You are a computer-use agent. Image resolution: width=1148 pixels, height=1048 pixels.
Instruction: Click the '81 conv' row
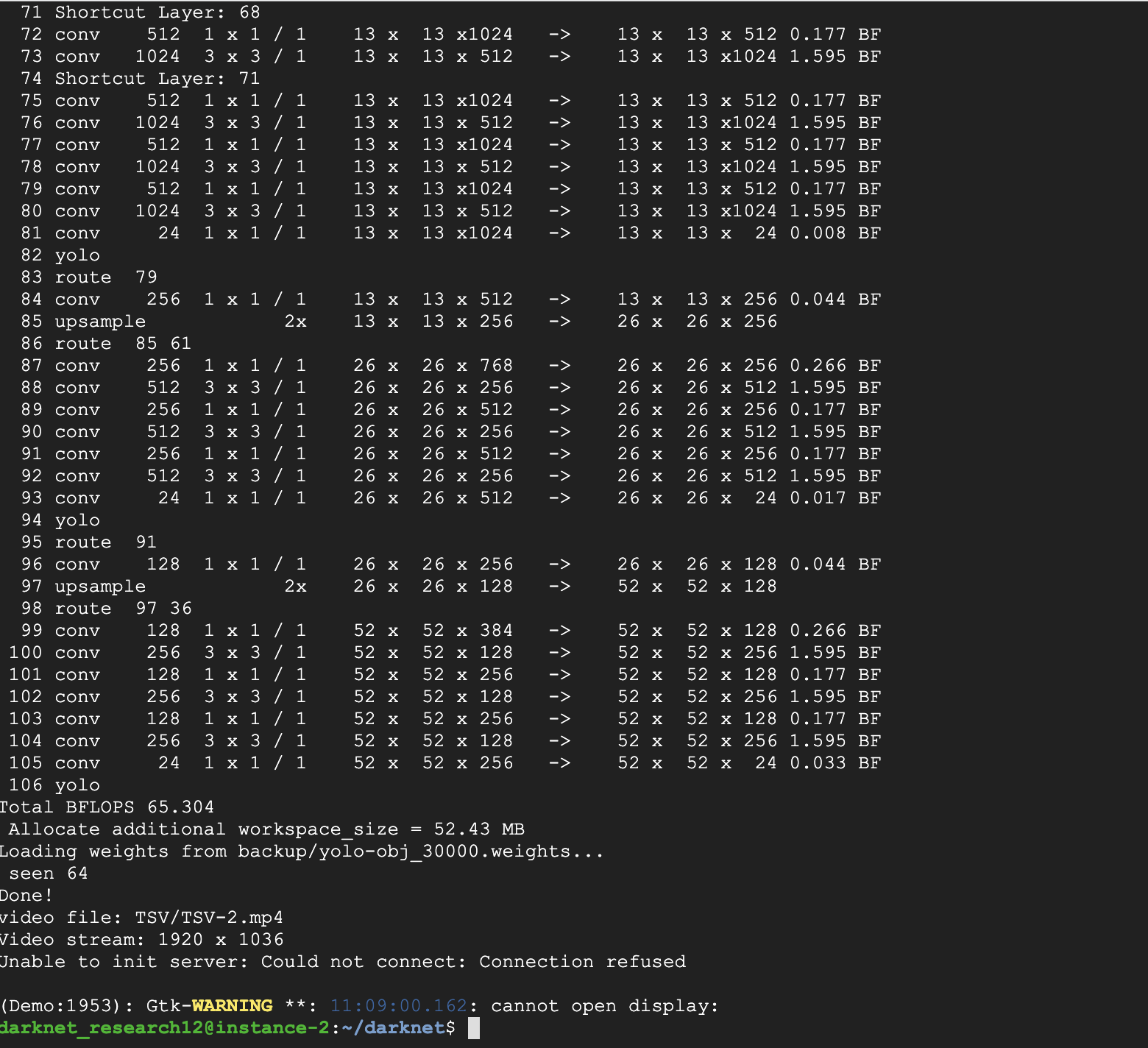pyautogui.click(x=451, y=233)
